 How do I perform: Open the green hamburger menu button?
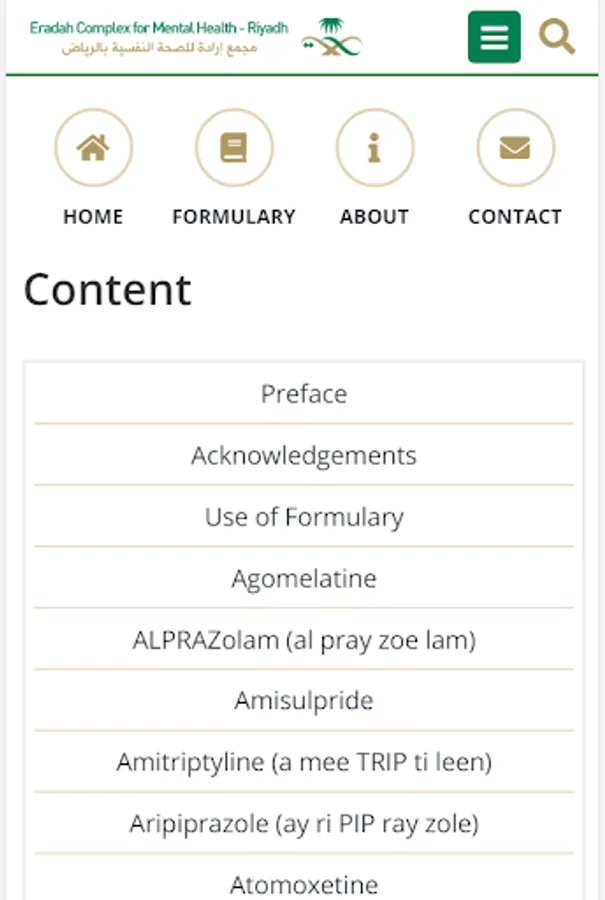click(x=494, y=38)
